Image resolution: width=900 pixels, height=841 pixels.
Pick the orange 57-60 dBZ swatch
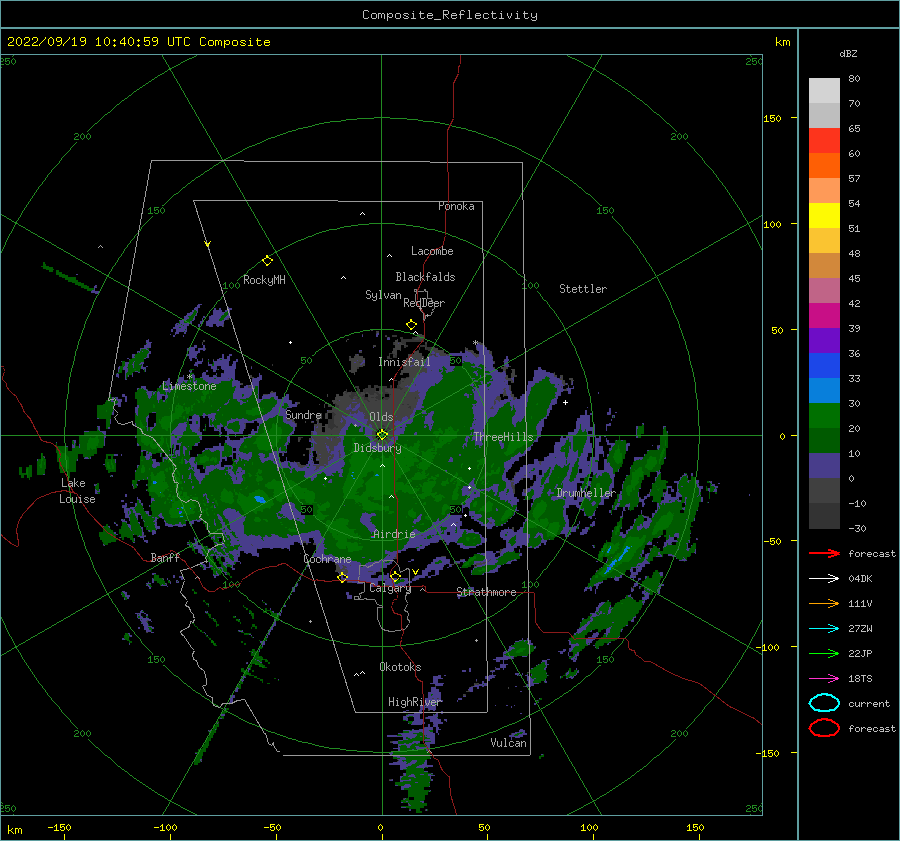point(824,166)
